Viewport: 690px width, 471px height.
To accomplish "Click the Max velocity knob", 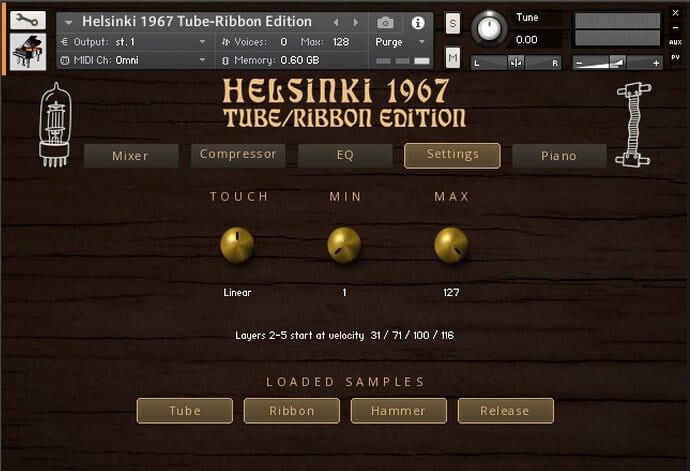I will click(451, 245).
